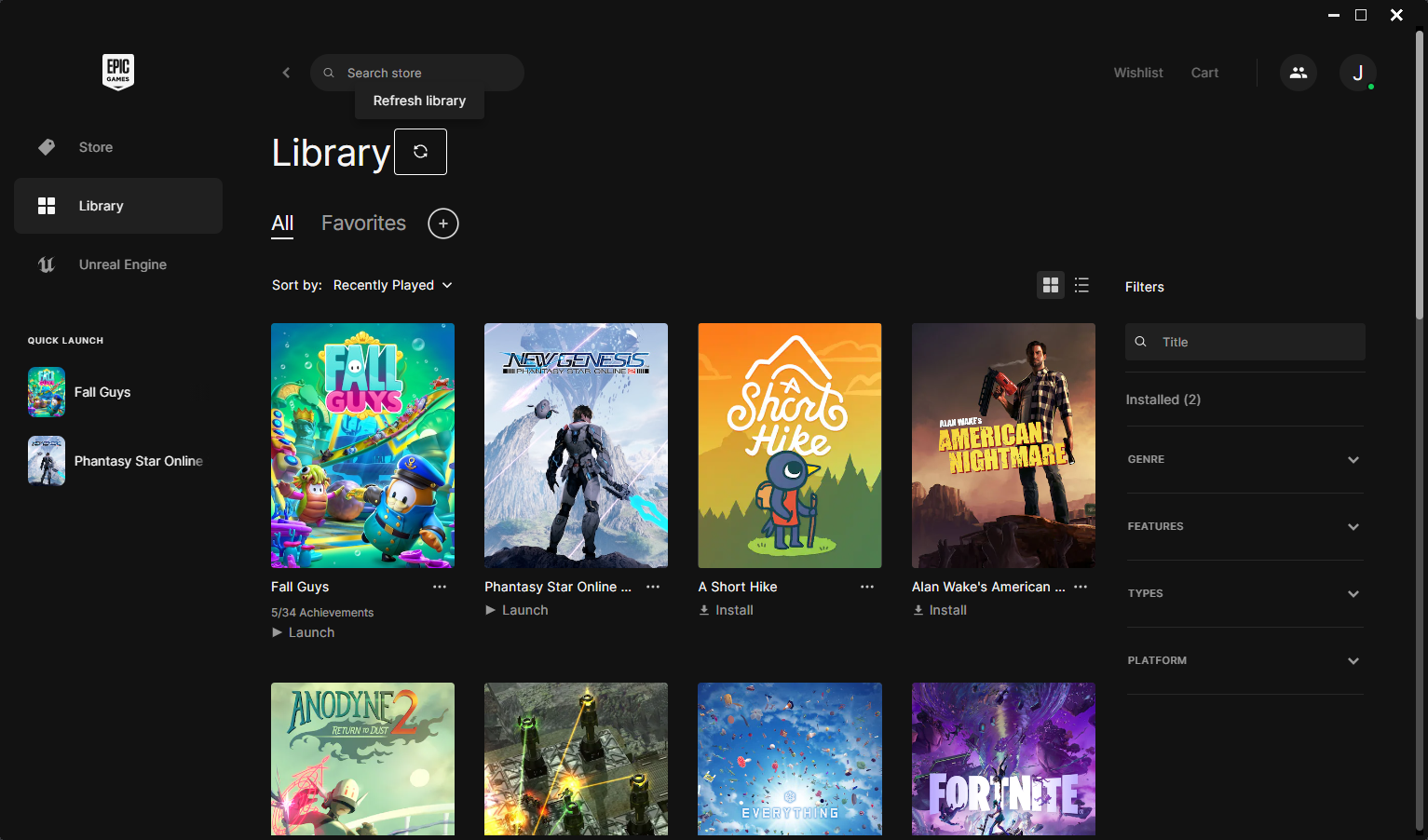
Task: Click the Fortnite cover art
Action: click(1003, 759)
